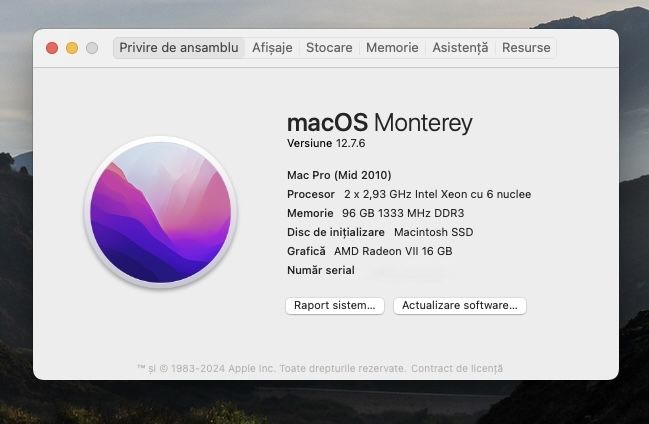Click the macOS Monterey logo image
This screenshot has height=424, width=649.
pyautogui.click(x=161, y=212)
